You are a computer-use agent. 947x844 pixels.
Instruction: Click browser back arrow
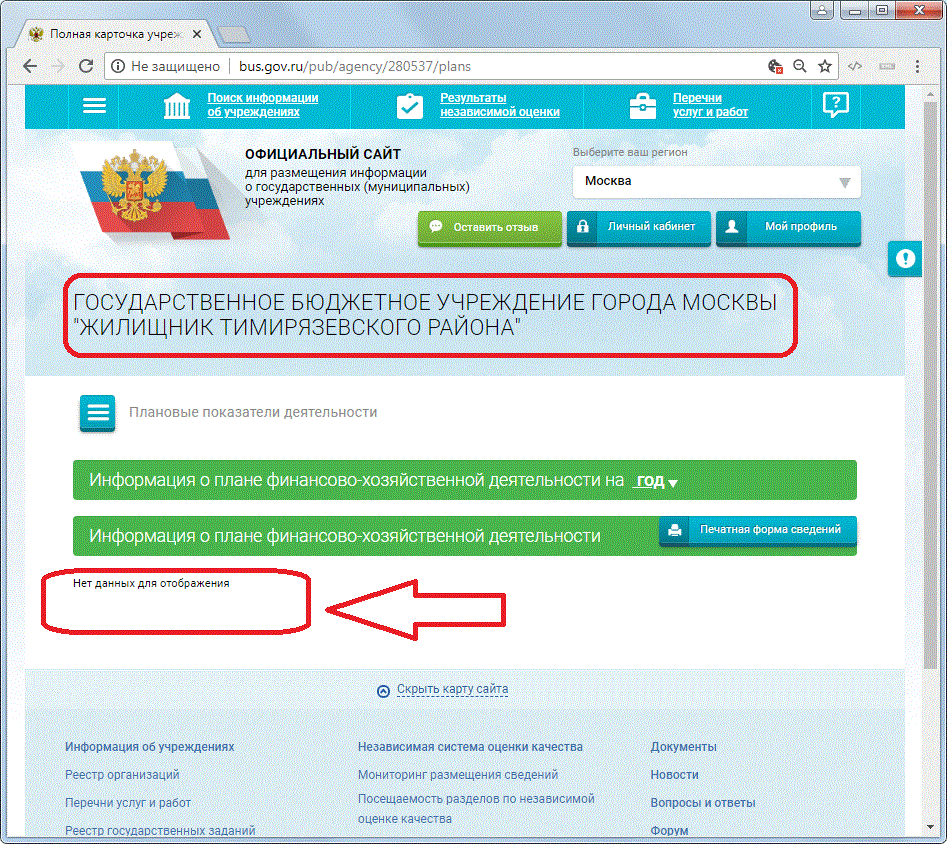(30, 66)
